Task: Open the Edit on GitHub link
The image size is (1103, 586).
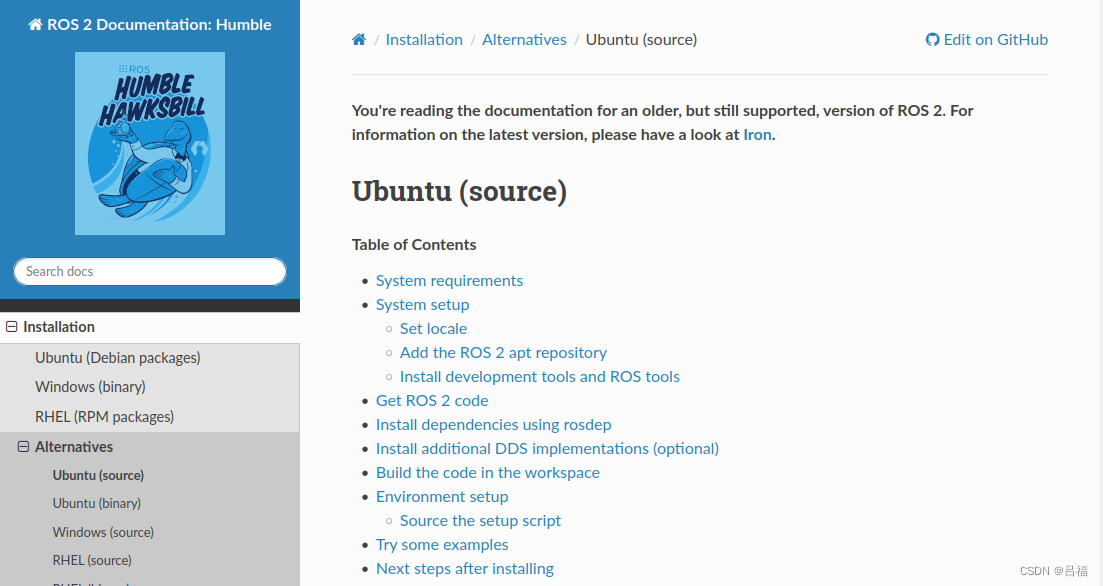Action: [987, 39]
